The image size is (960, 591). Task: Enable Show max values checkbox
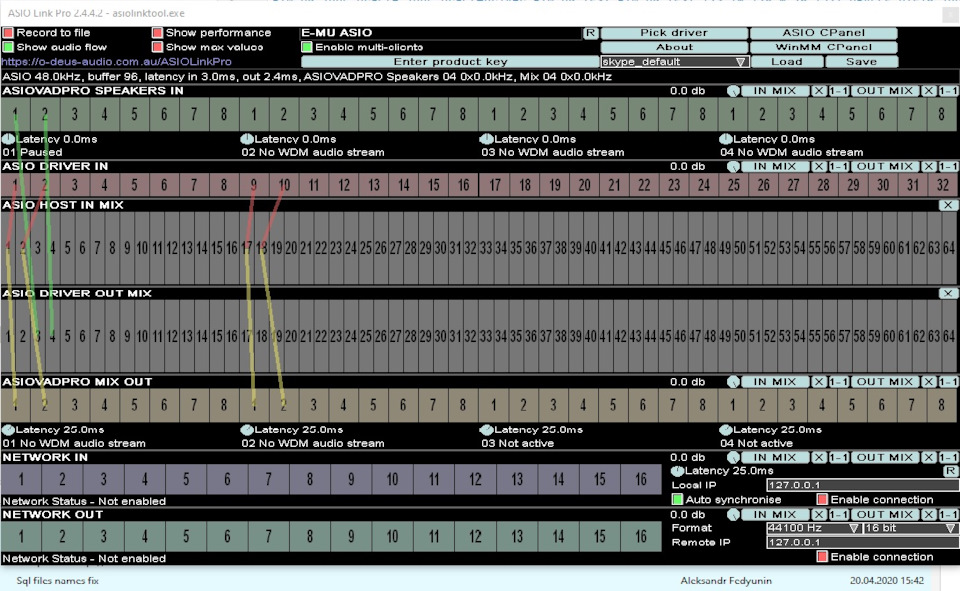[157, 47]
